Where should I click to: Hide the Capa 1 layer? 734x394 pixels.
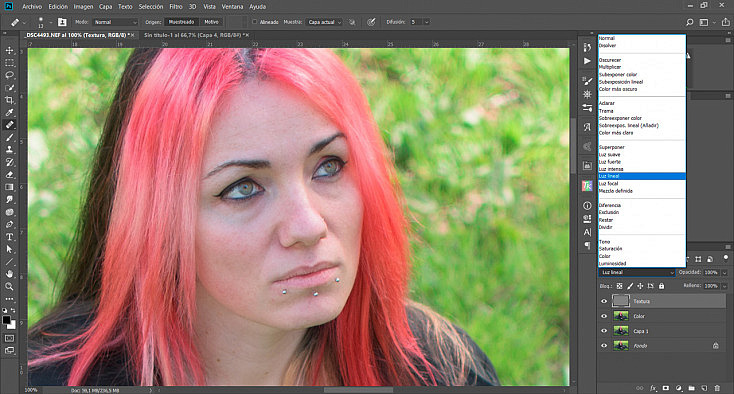[604, 331]
